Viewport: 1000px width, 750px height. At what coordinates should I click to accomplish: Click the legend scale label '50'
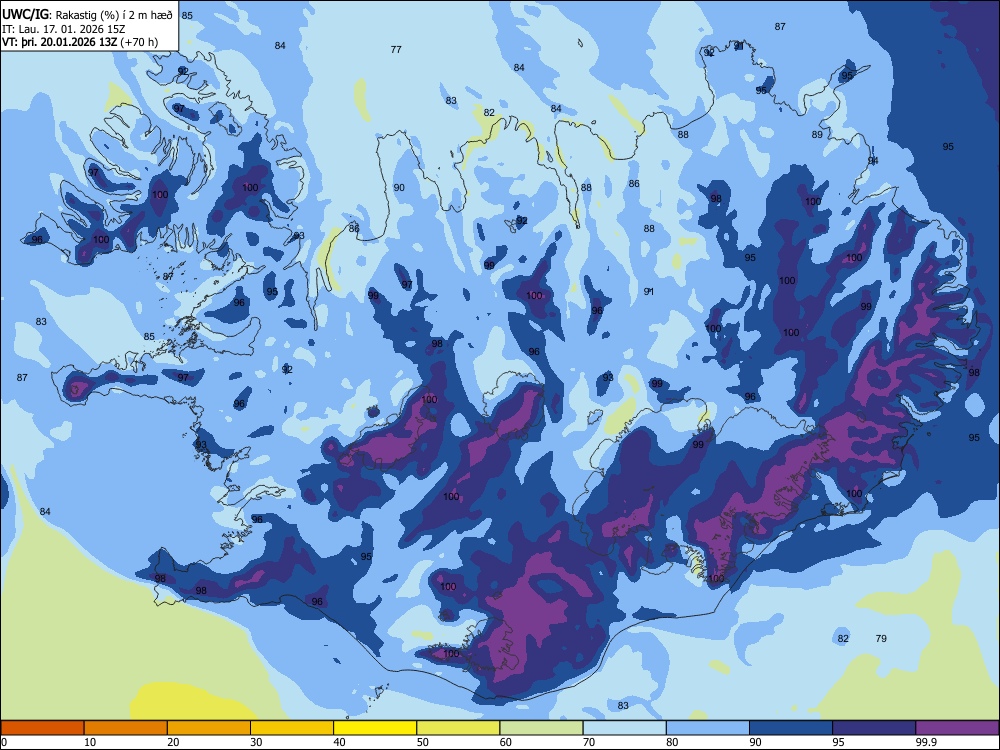point(422,742)
